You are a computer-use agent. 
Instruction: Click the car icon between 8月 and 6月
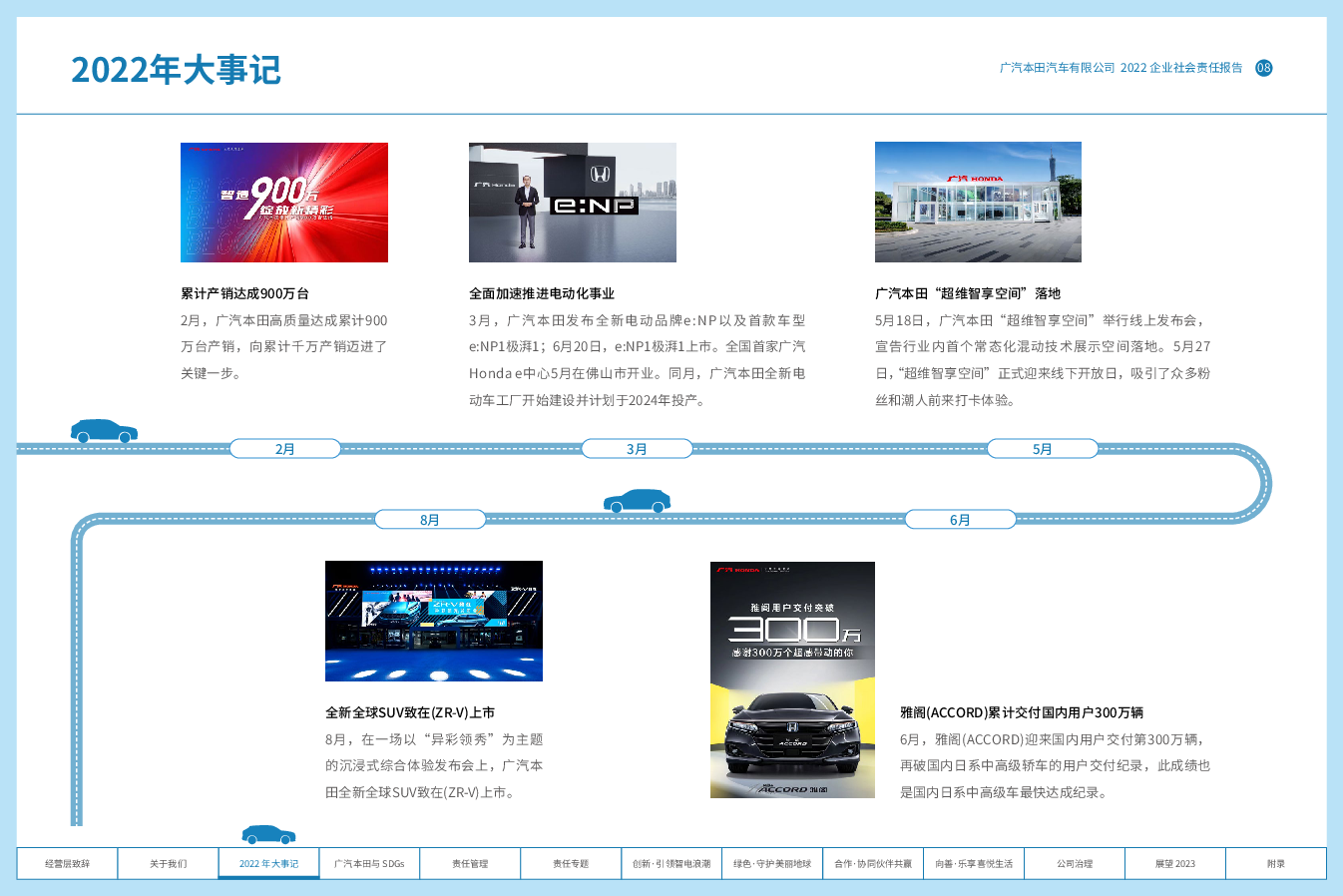pos(637,501)
